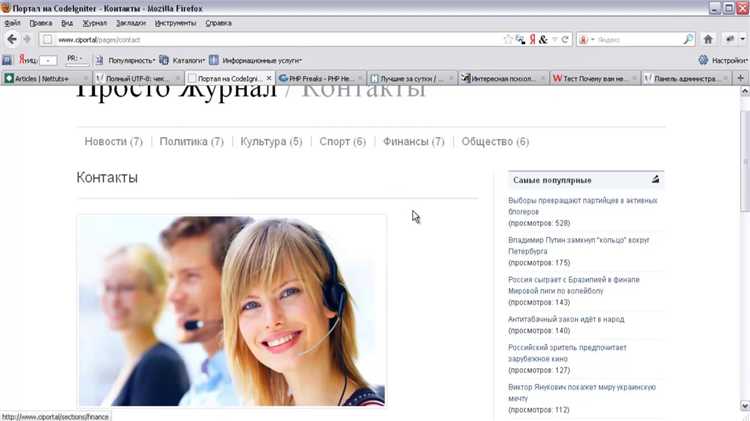Open the Общество (6) section
This screenshot has height=421, width=750.
coord(495,142)
